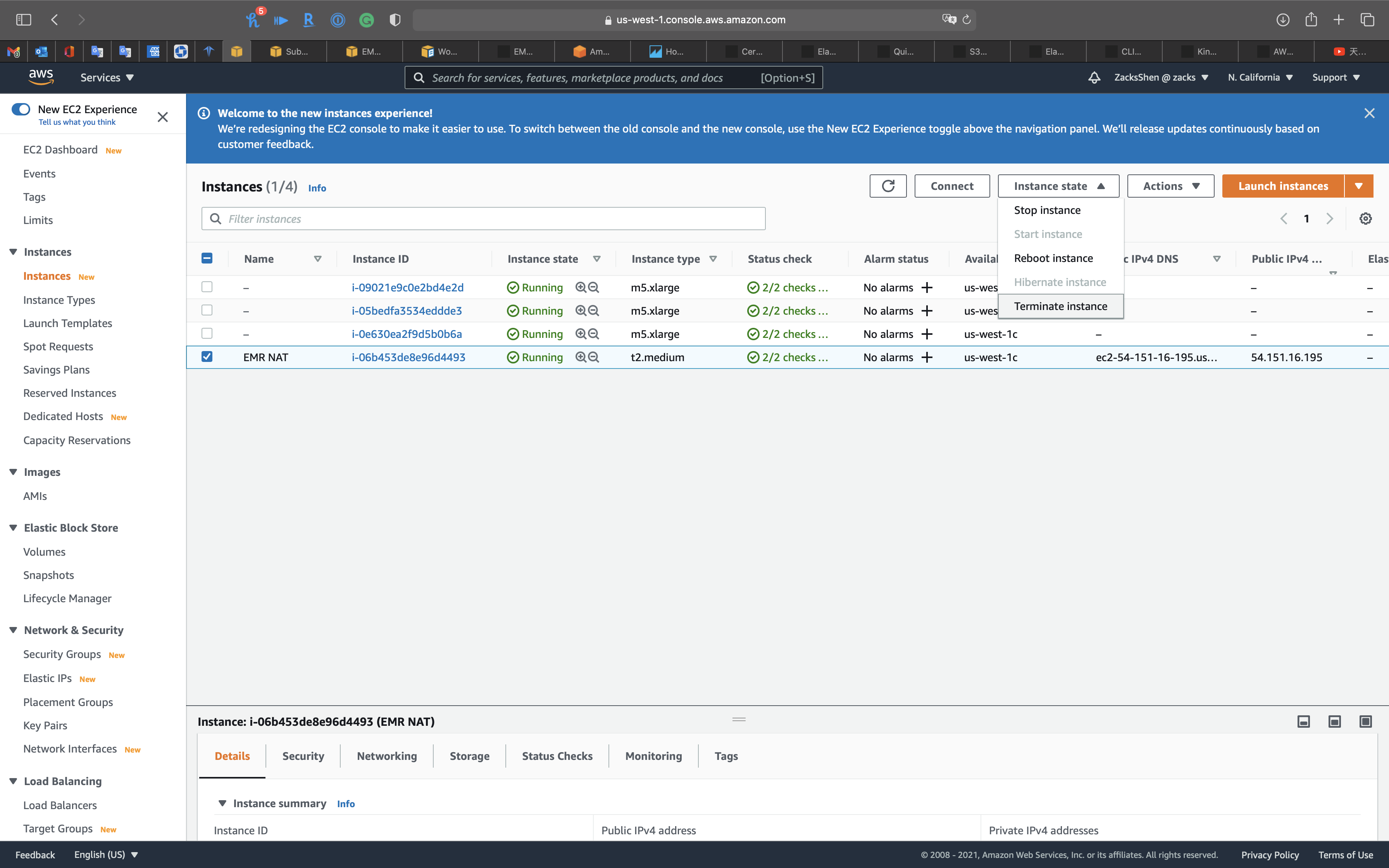This screenshot has height=868, width=1389.
Task: Open table preferences gear icon
Action: point(1365,219)
